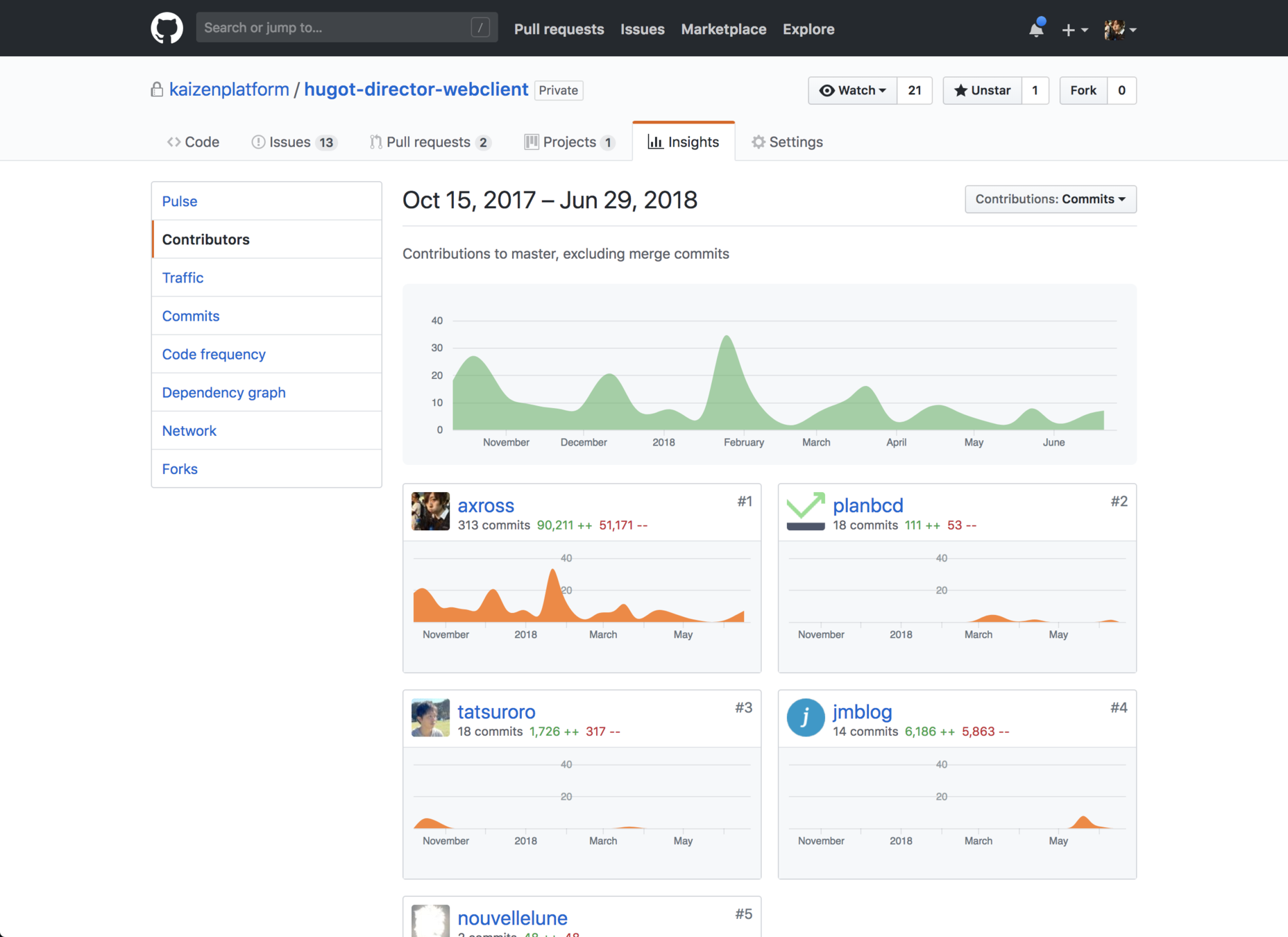Open notifications bell
Screen dimensions: 1288x937
[x=1036, y=28]
